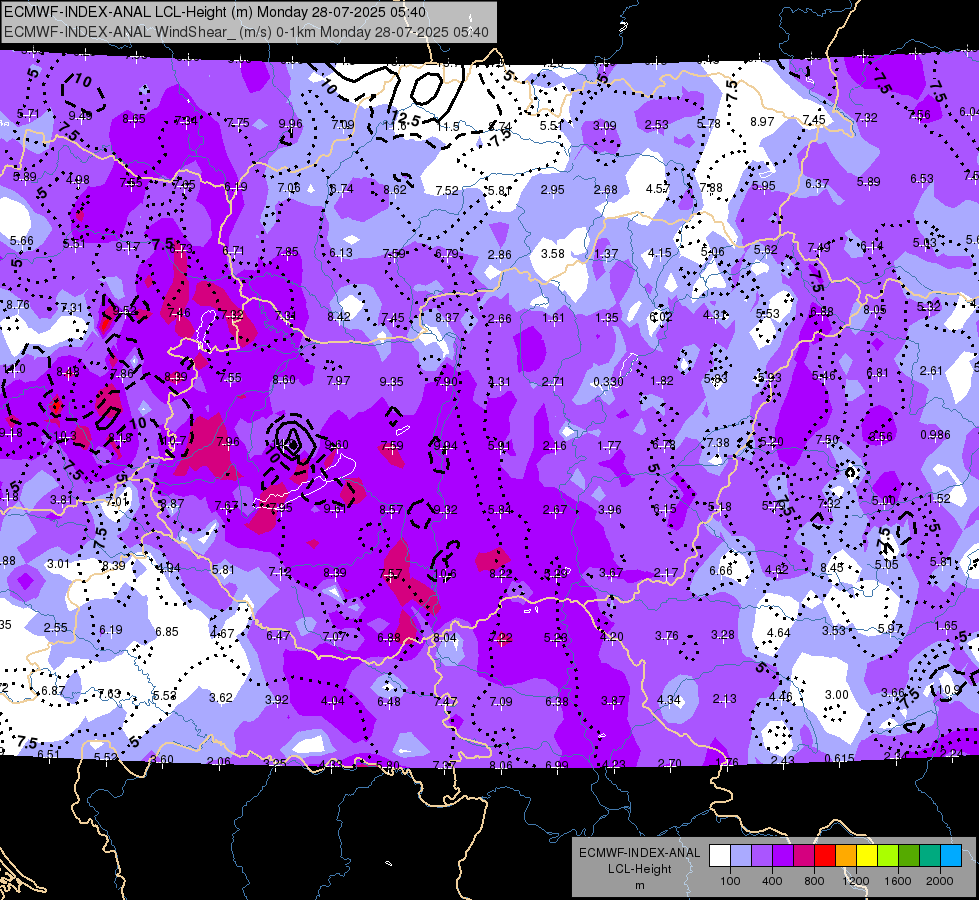The height and width of the screenshot is (900, 979).
Task: Click the map value 2.61
Action: (x=931, y=371)
